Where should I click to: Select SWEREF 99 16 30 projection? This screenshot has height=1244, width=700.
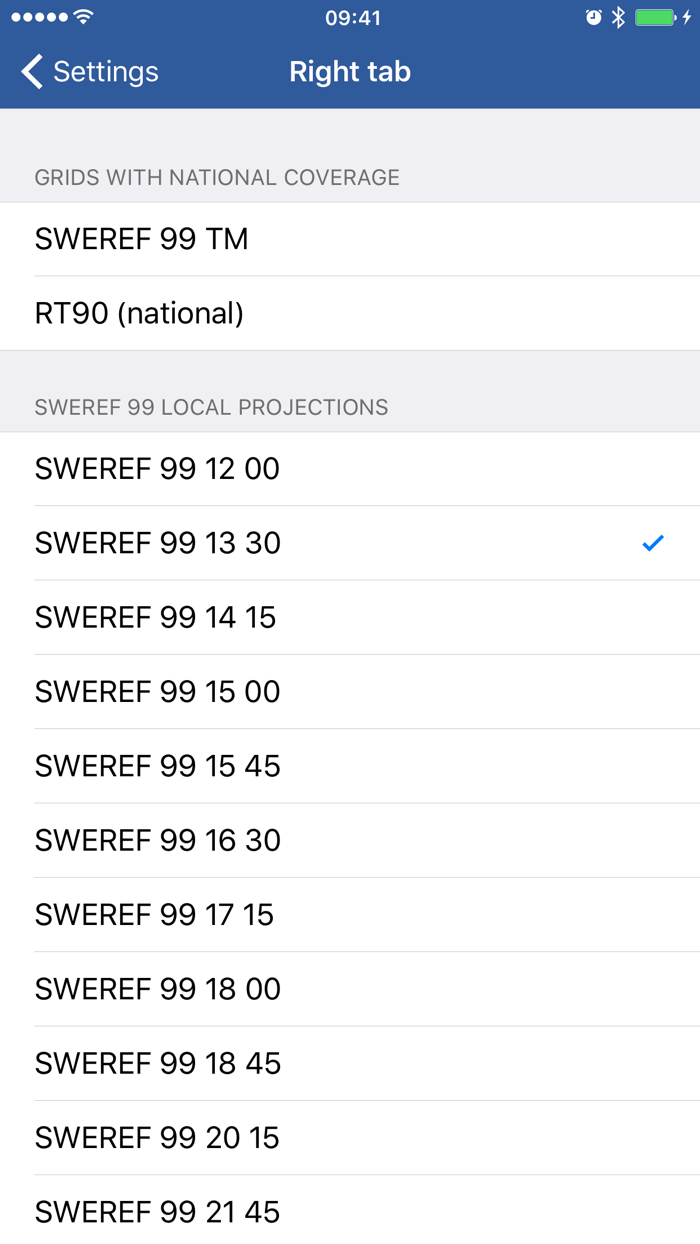[157, 840]
